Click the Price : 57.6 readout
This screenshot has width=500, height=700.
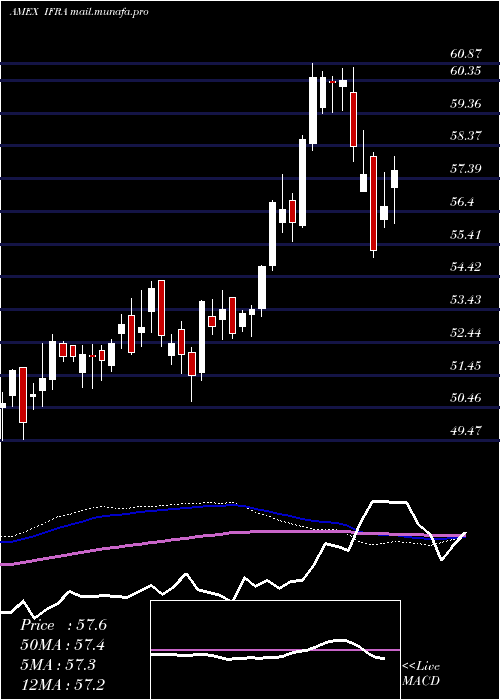(x=63, y=625)
